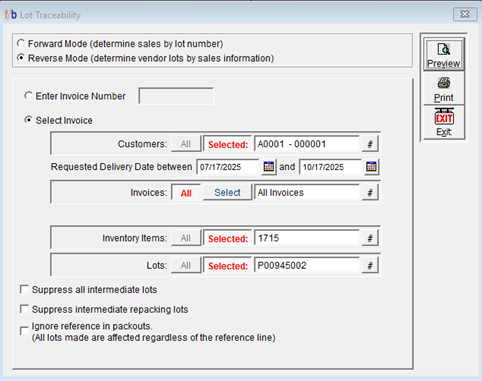Click the # button beside All Invoices

pyautogui.click(x=370, y=193)
